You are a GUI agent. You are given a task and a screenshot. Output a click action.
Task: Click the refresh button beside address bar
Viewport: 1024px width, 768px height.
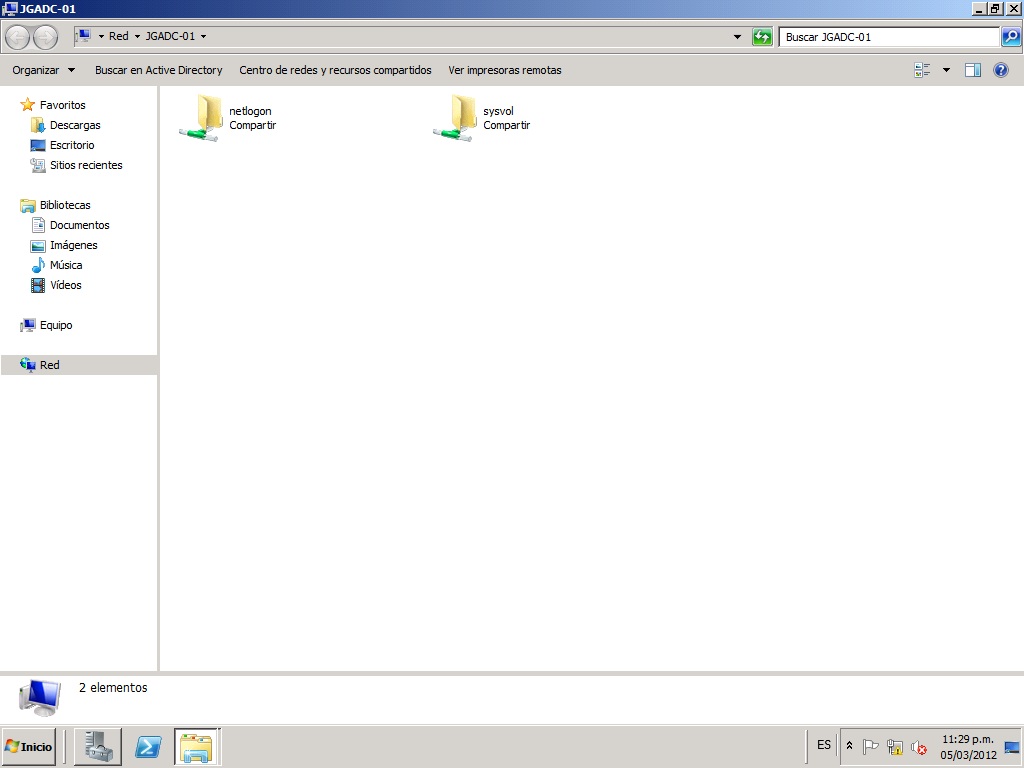point(762,37)
